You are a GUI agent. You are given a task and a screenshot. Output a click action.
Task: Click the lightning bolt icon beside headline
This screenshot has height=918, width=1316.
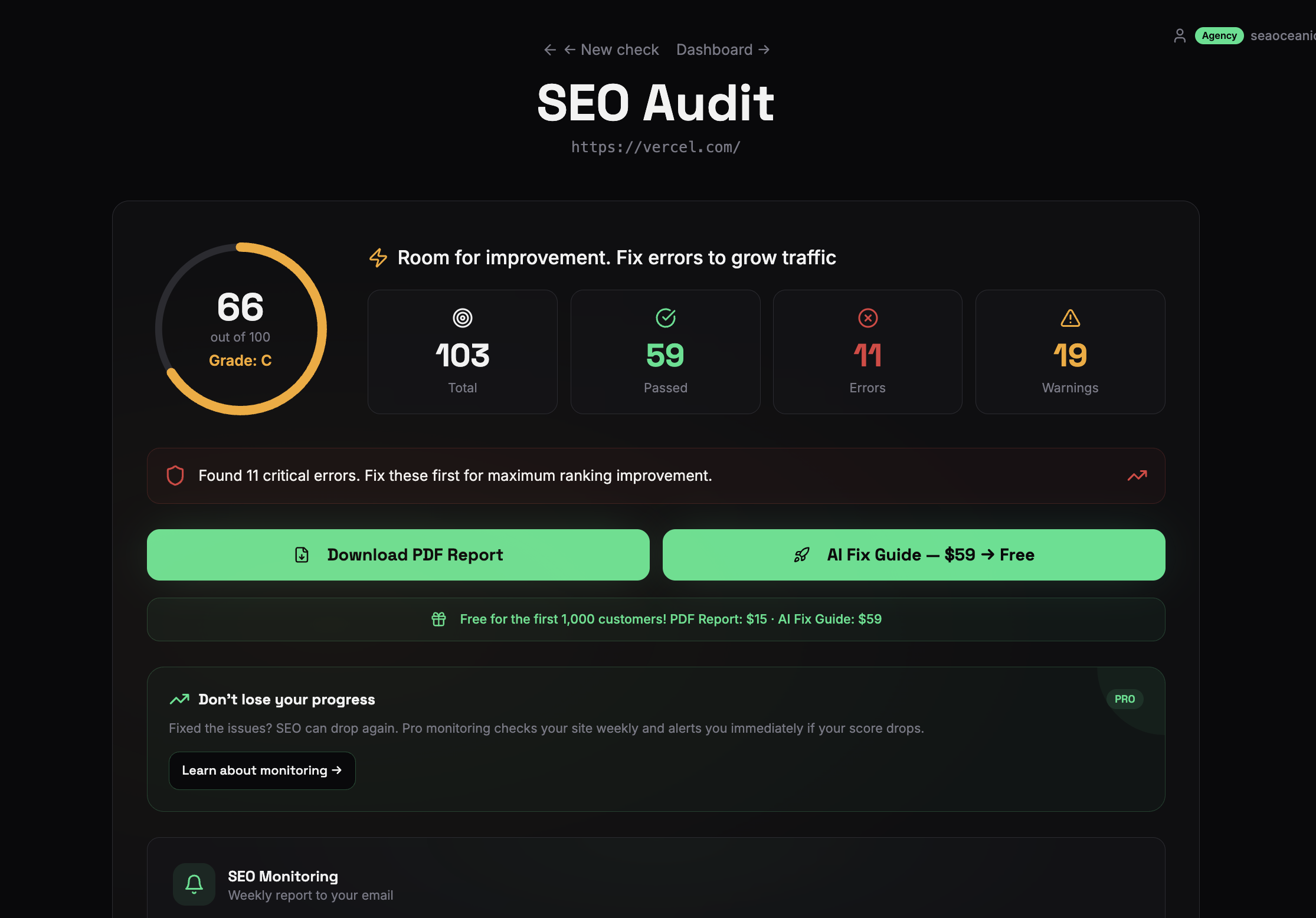(x=378, y=258)
